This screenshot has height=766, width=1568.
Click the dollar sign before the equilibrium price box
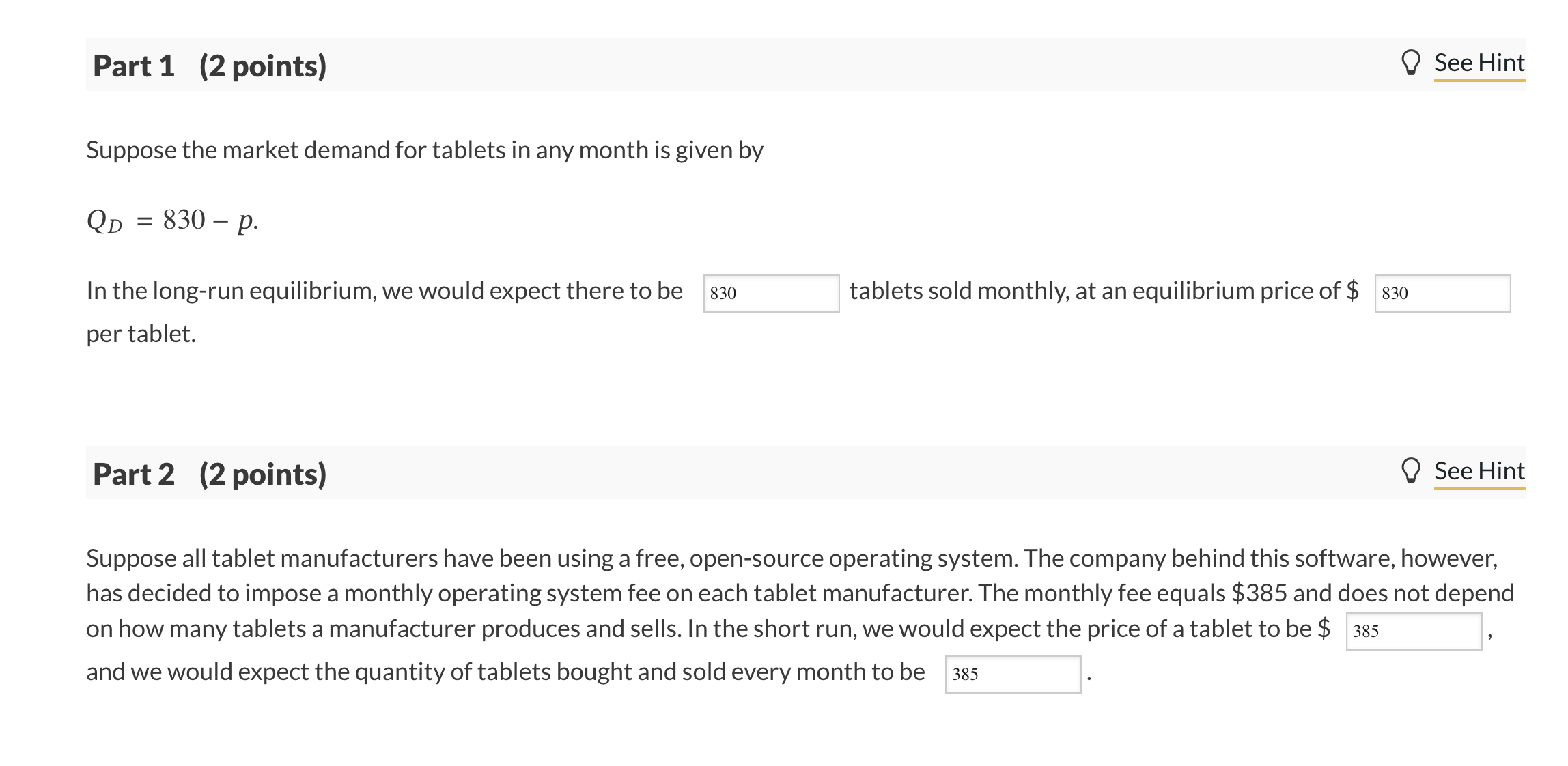click(x=1352, y=291)
